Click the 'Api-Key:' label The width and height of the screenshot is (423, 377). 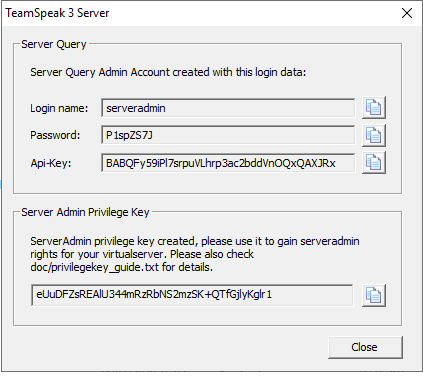point(51,163)
